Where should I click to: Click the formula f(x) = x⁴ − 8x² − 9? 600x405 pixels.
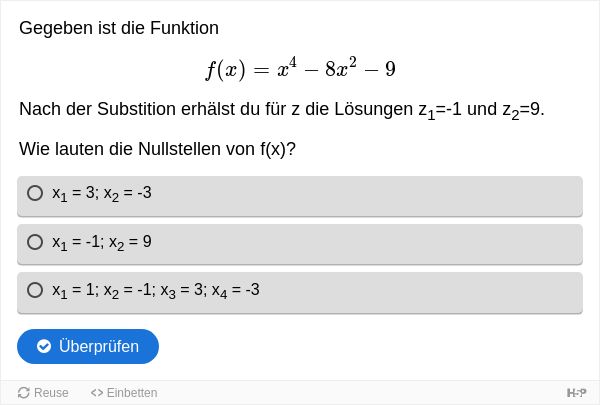[x=301, y=69]
